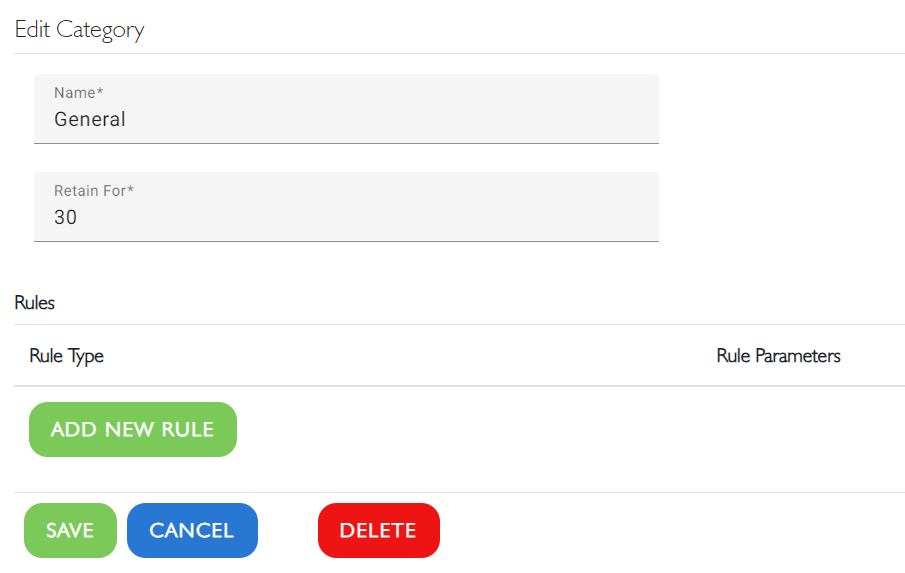
Task: Click the green SAVE button
Action: [70, 530]
